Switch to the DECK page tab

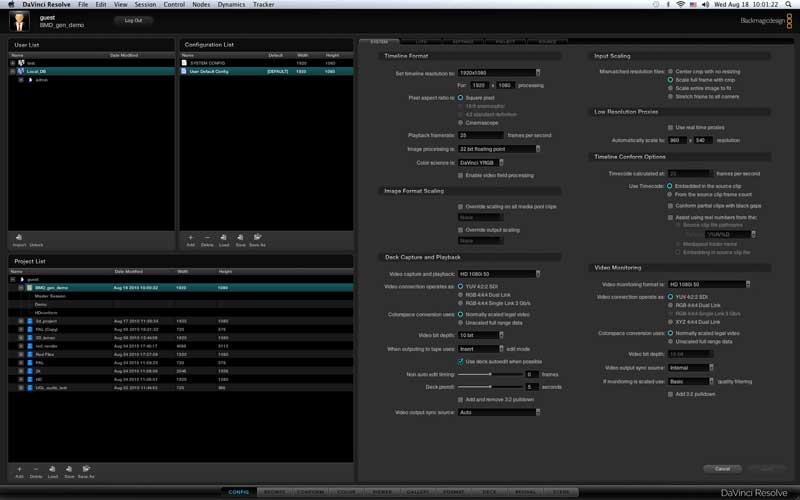(489, 492)
